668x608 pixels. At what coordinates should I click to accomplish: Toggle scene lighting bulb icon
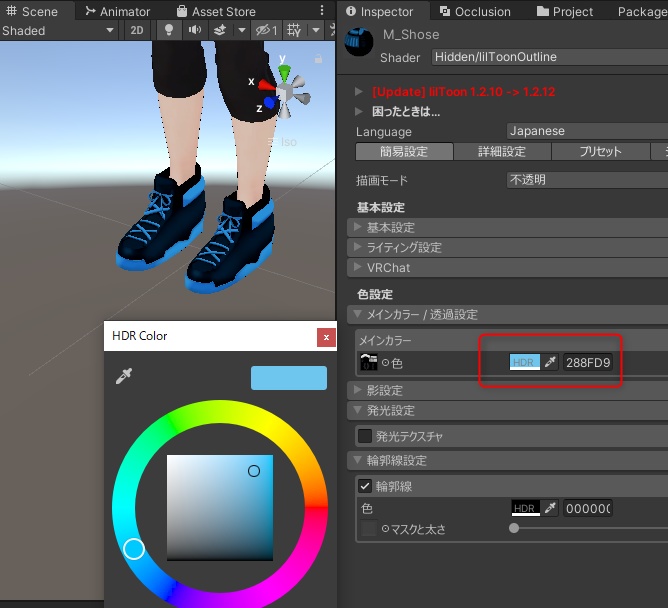click(x=169, y=30)
